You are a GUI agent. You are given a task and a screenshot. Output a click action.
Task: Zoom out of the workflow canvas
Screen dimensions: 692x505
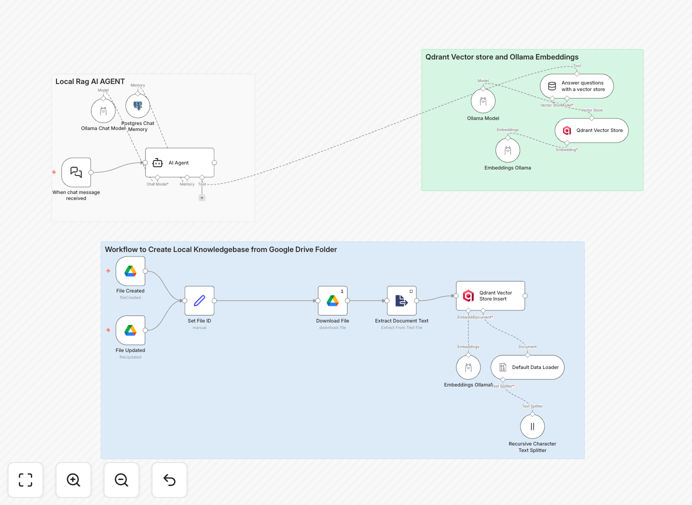coord(121,480)
